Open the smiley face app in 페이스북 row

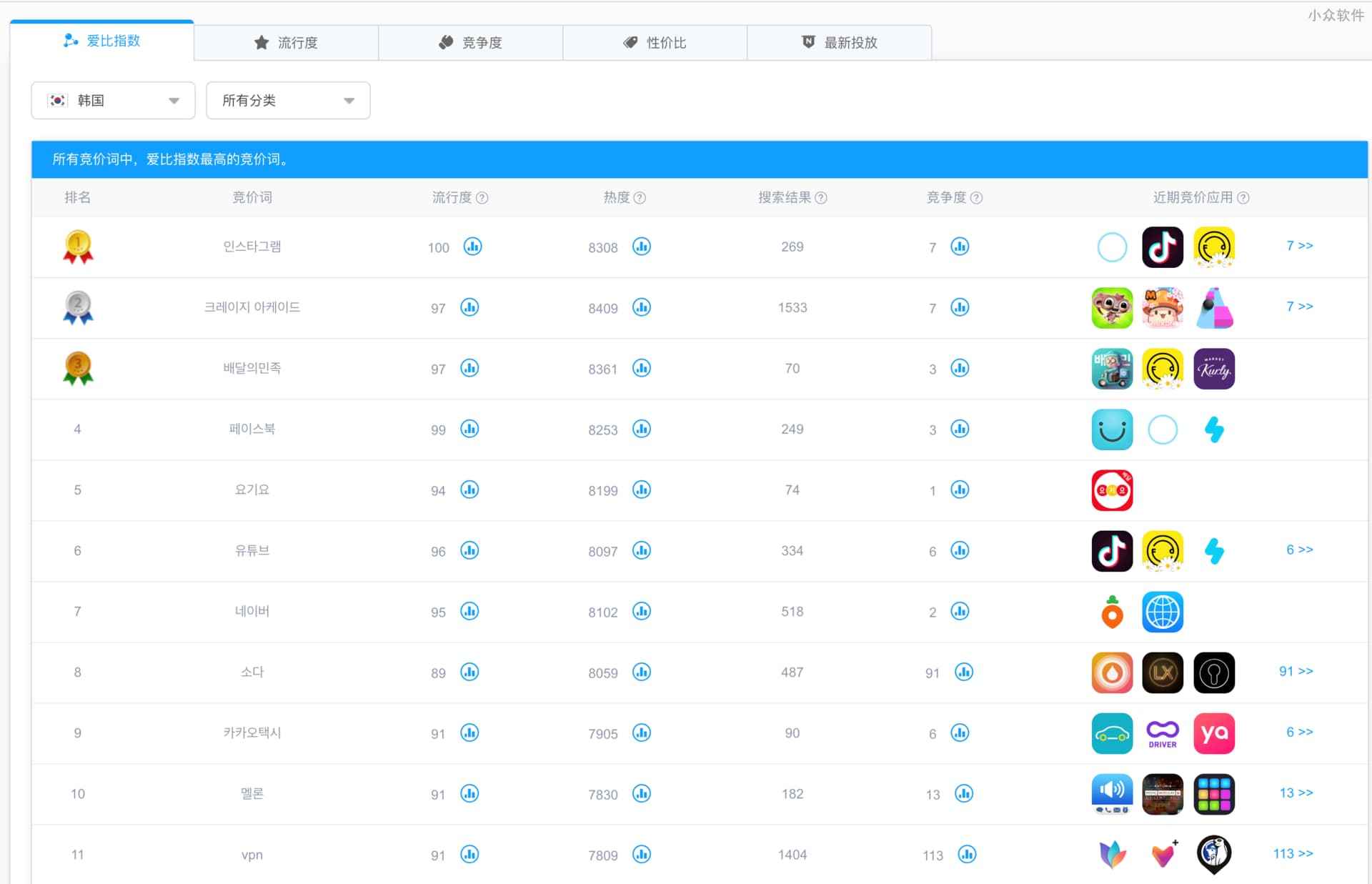tap(1112, 429)
